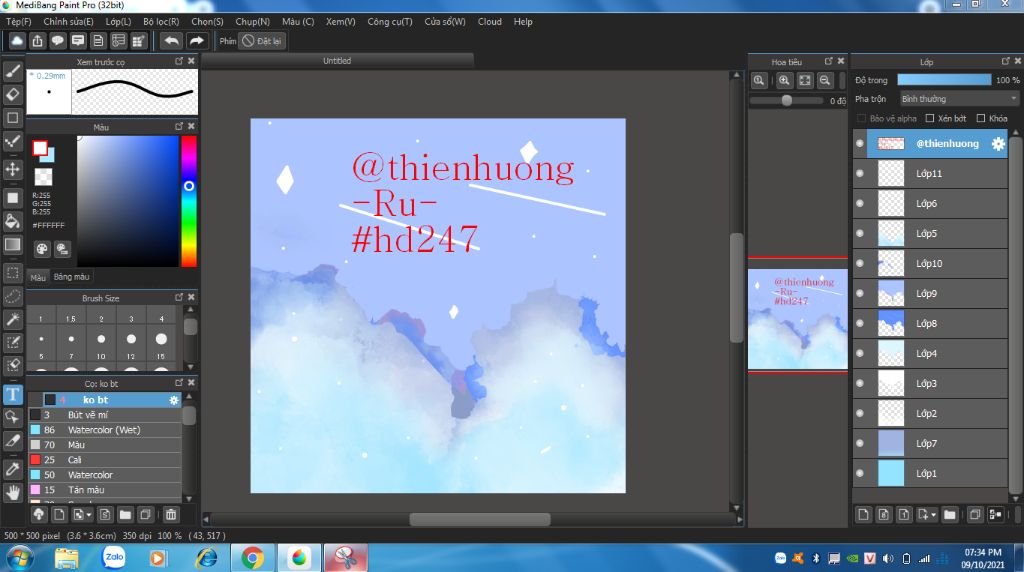Toggle Xén bớt clipping checkbox

[930, 118]
